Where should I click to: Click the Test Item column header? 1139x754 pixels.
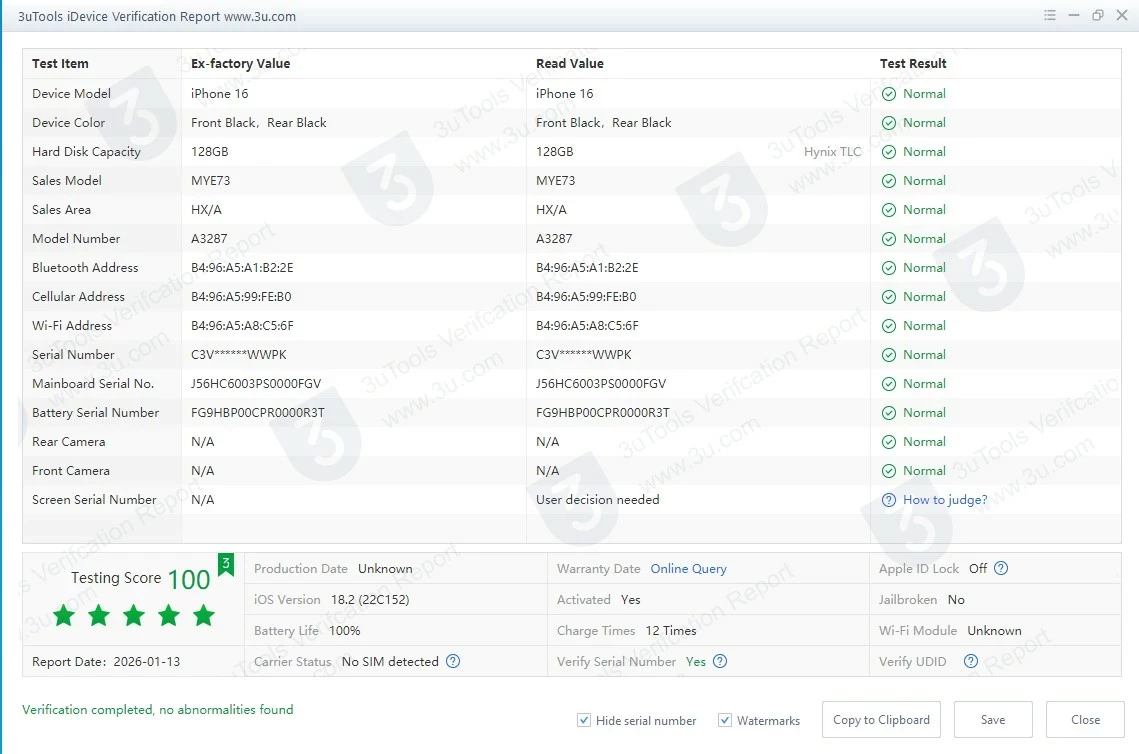[x=60, y=64]
